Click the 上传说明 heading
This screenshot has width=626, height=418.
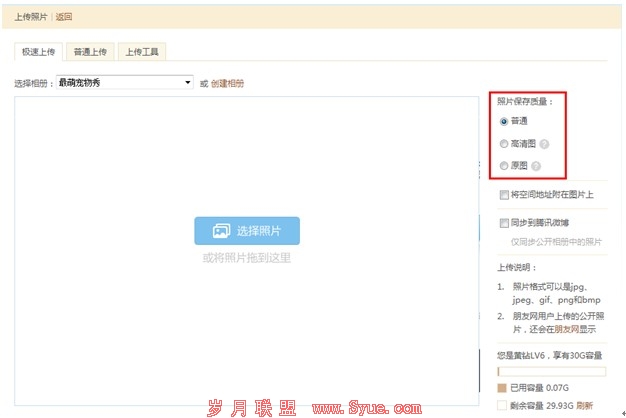point(517,267)
